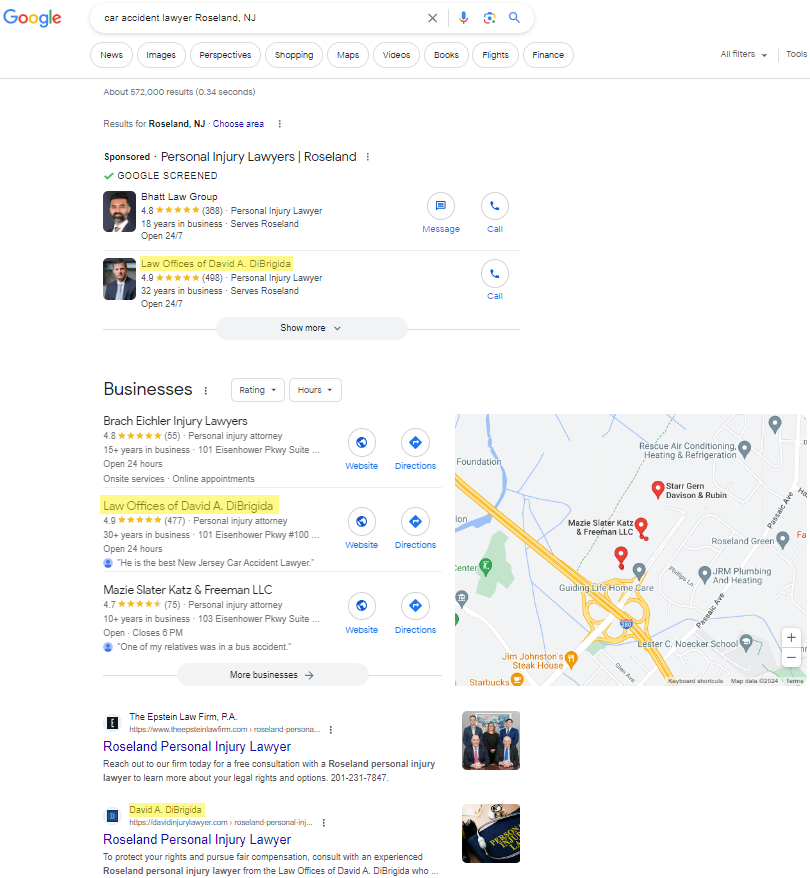Click the Choose area link

(238, 124)
